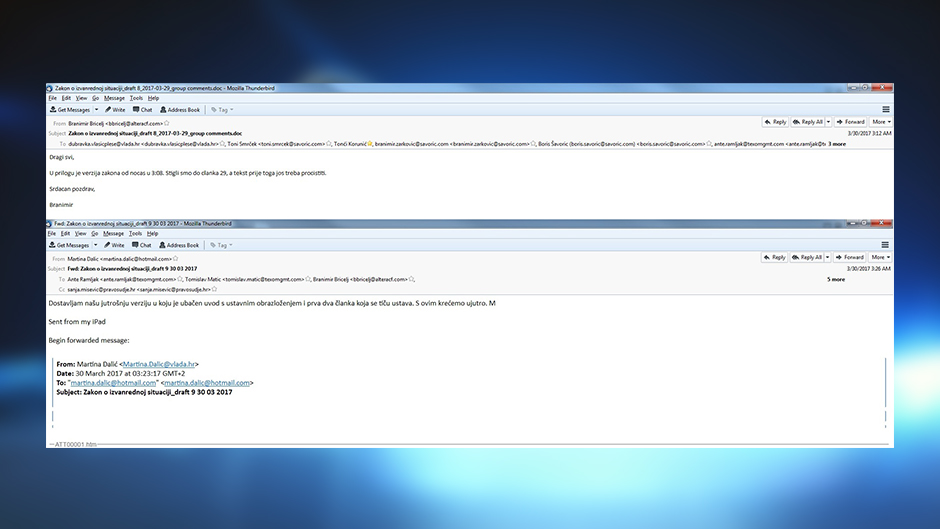The width and height of the screenshot is (940, 529).
Task: Open Chat in the Martina Dalic email window
Action: point(142,245)
